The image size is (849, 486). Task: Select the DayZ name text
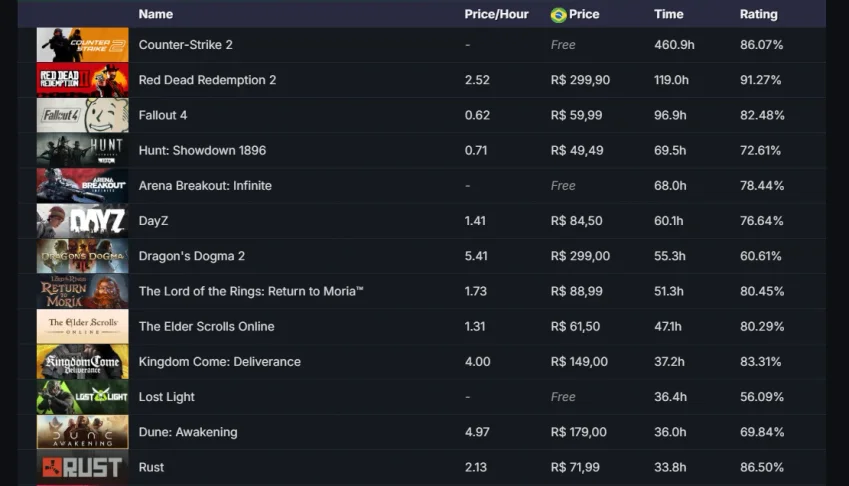pyautogui.click(x=153, y=221)
